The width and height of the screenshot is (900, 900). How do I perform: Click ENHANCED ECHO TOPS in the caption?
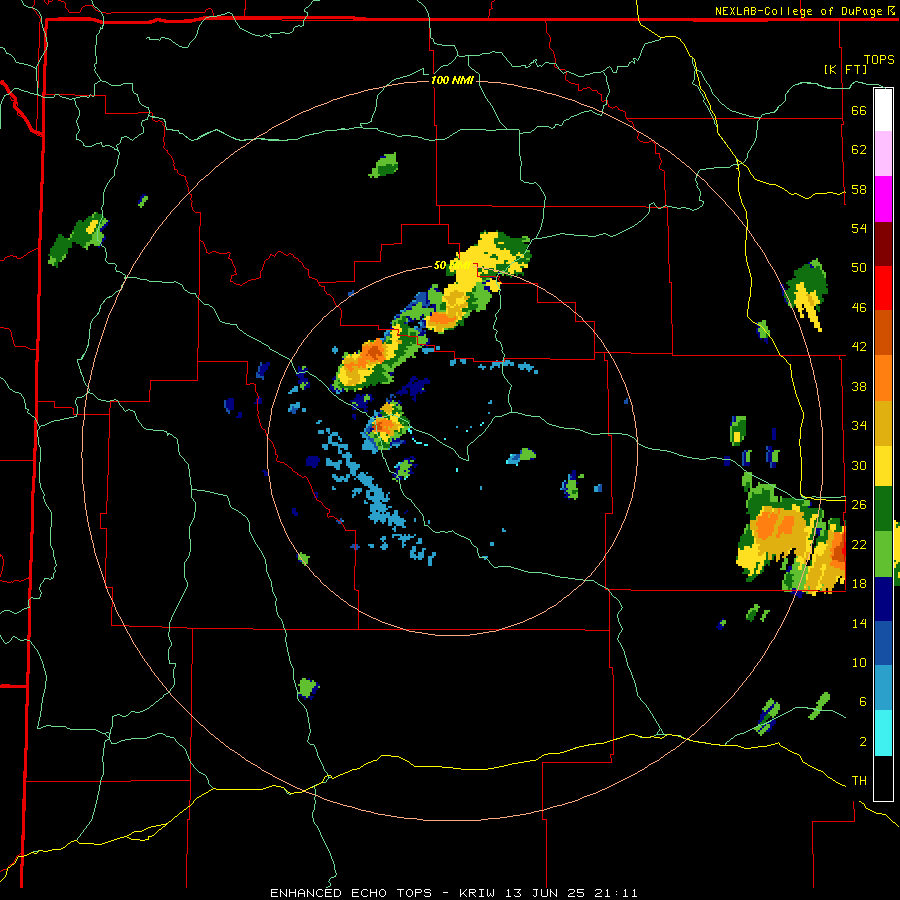coord(350,893)
